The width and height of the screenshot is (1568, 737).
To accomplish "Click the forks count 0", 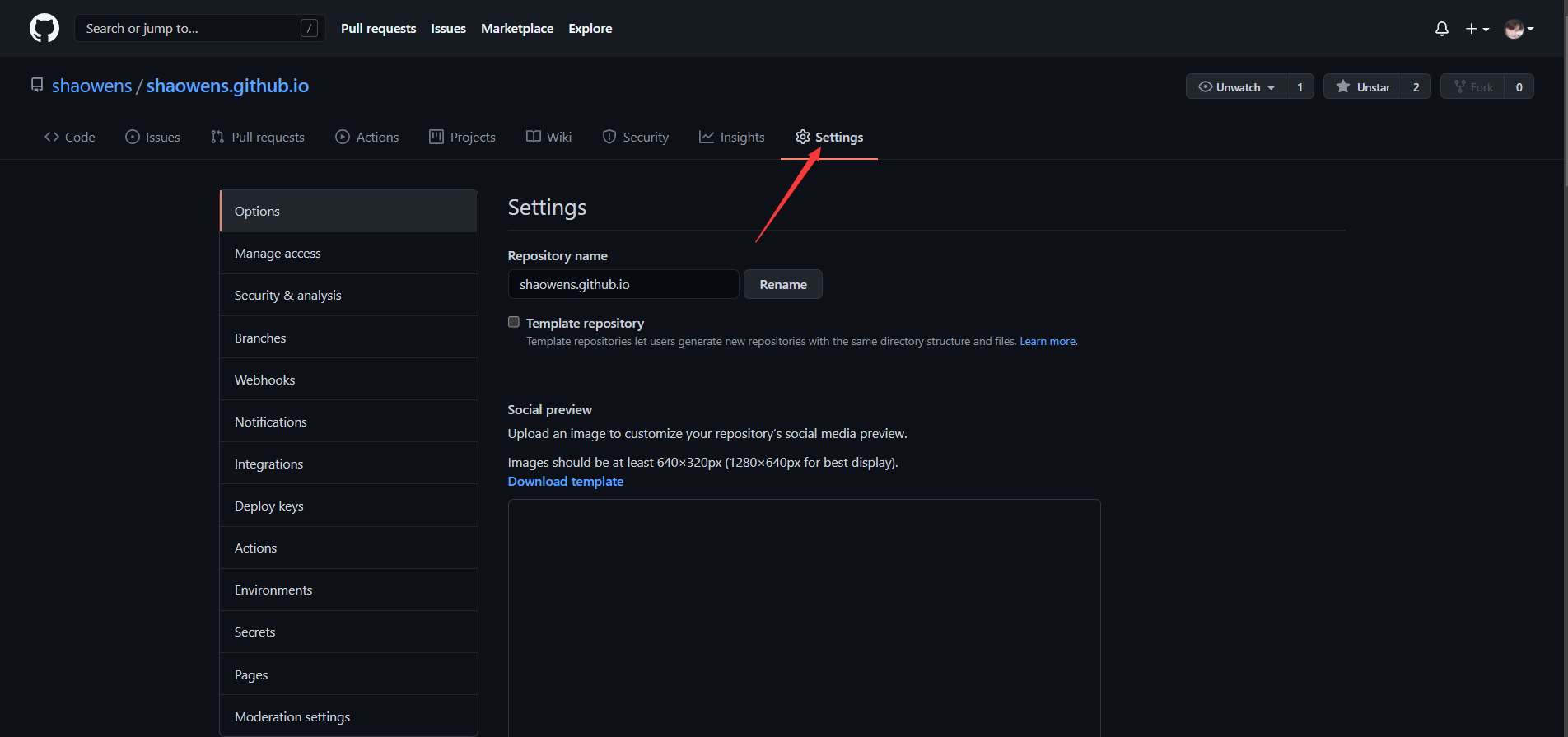I will [x=1519, y=86].
